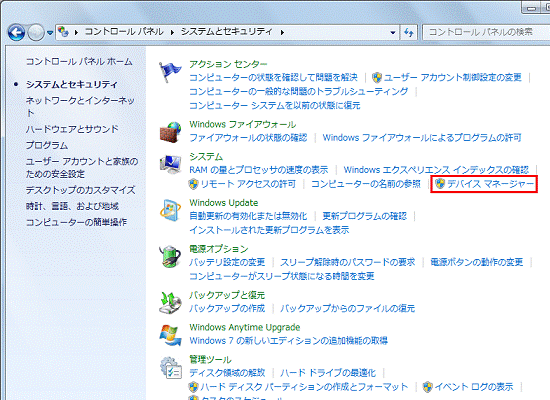
Task: Open コンピューターがスリープ状態になる時間を変更 link
Action: (282, 276)
